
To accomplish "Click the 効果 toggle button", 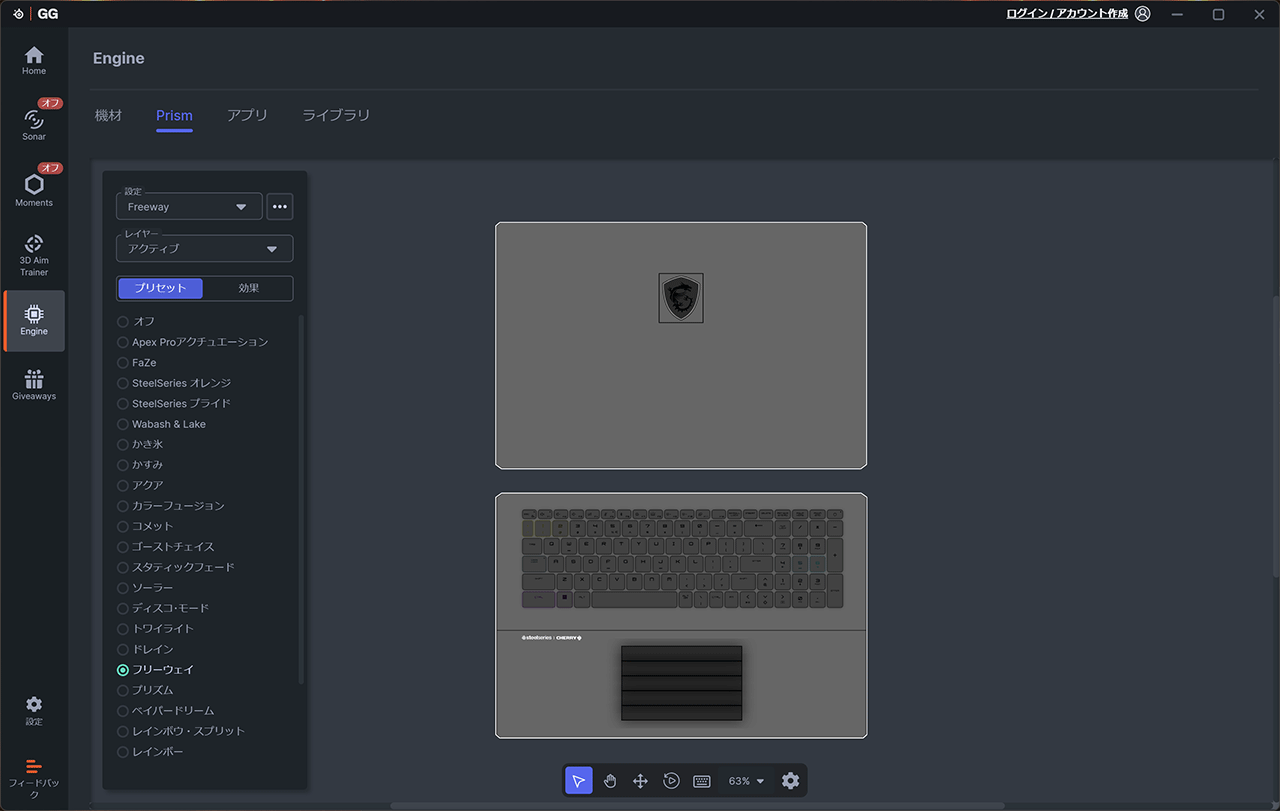I will 248,288.
